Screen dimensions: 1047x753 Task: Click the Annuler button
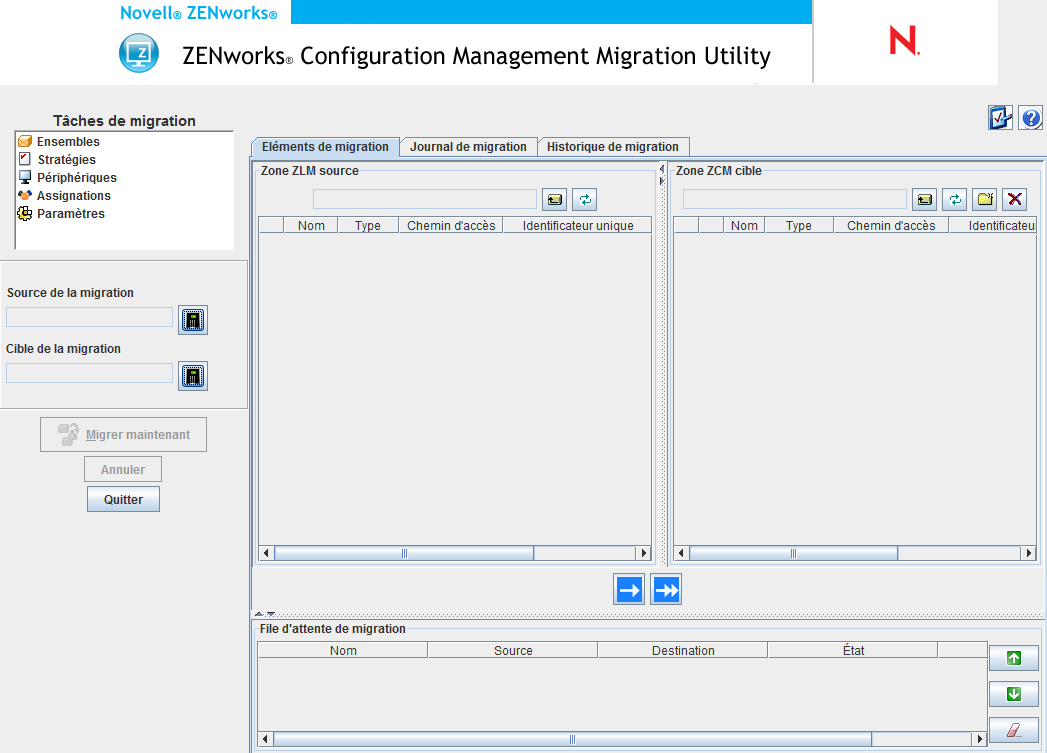click(x=122, y=468)
